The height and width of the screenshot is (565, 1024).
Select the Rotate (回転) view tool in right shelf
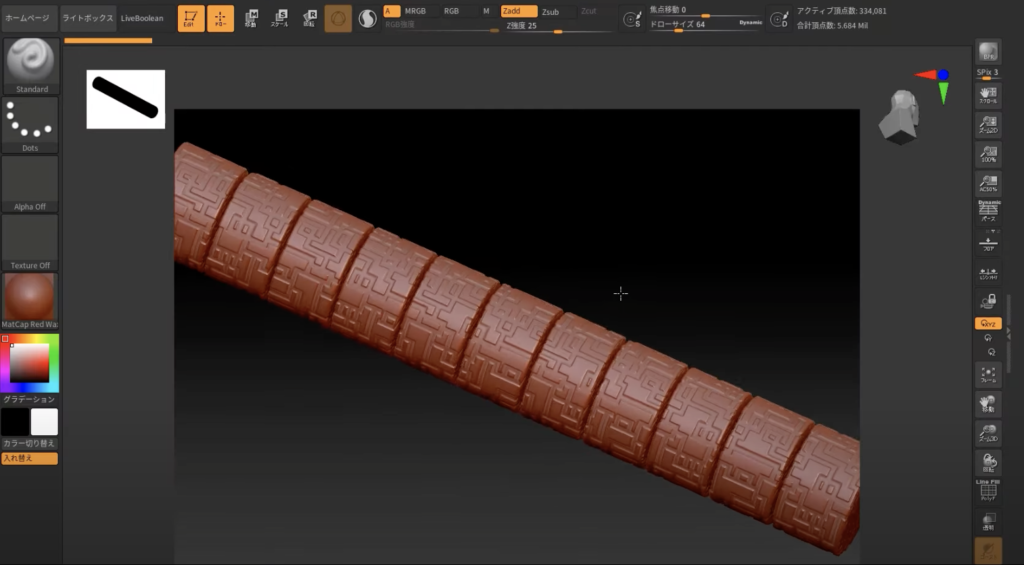(988, 463)
